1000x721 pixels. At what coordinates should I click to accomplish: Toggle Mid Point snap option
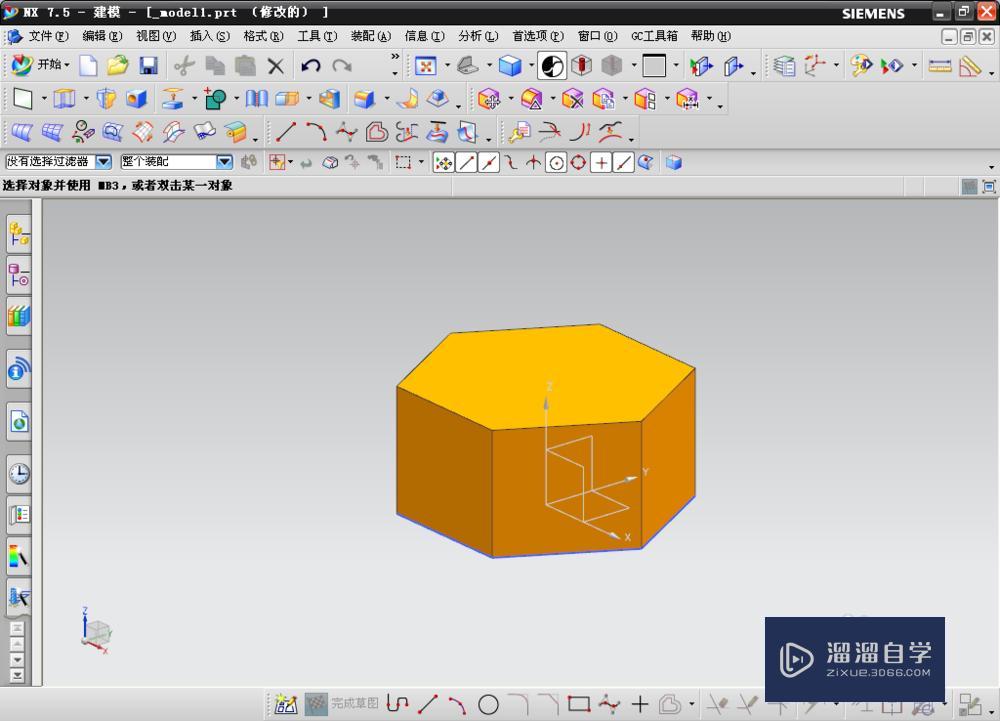coord(489,163)
